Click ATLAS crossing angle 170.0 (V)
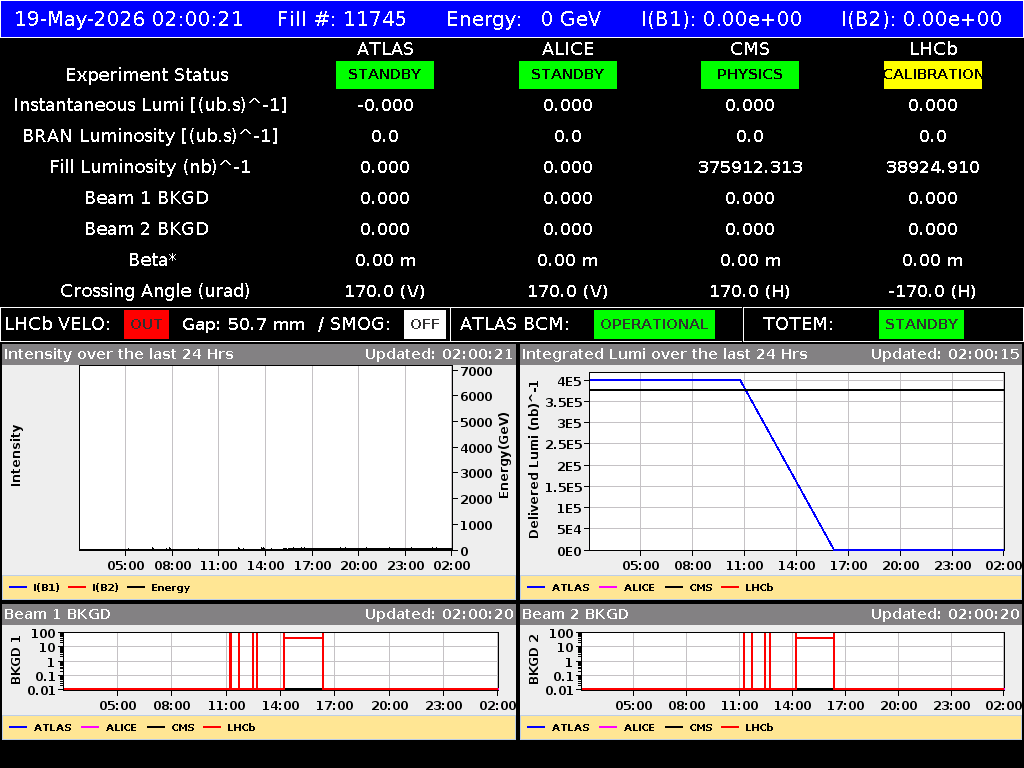Viewport: 1024px width, 768px height. tap(385, 291)
